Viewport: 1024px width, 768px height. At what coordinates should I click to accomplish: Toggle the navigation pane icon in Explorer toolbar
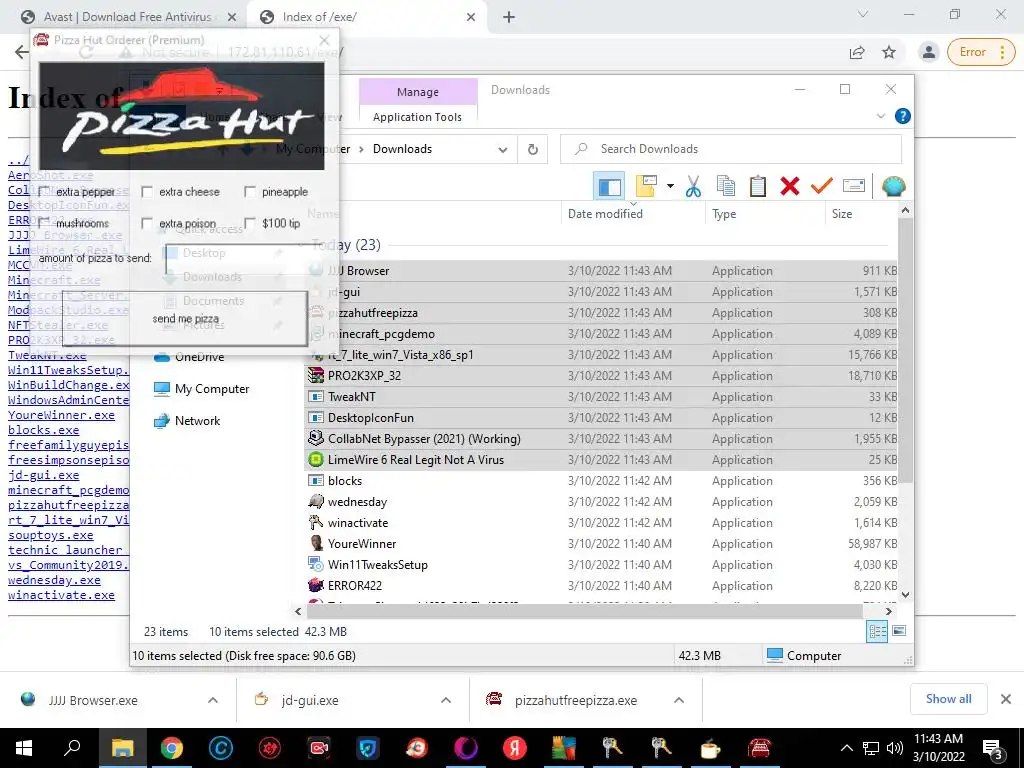[x=609, y=187]
